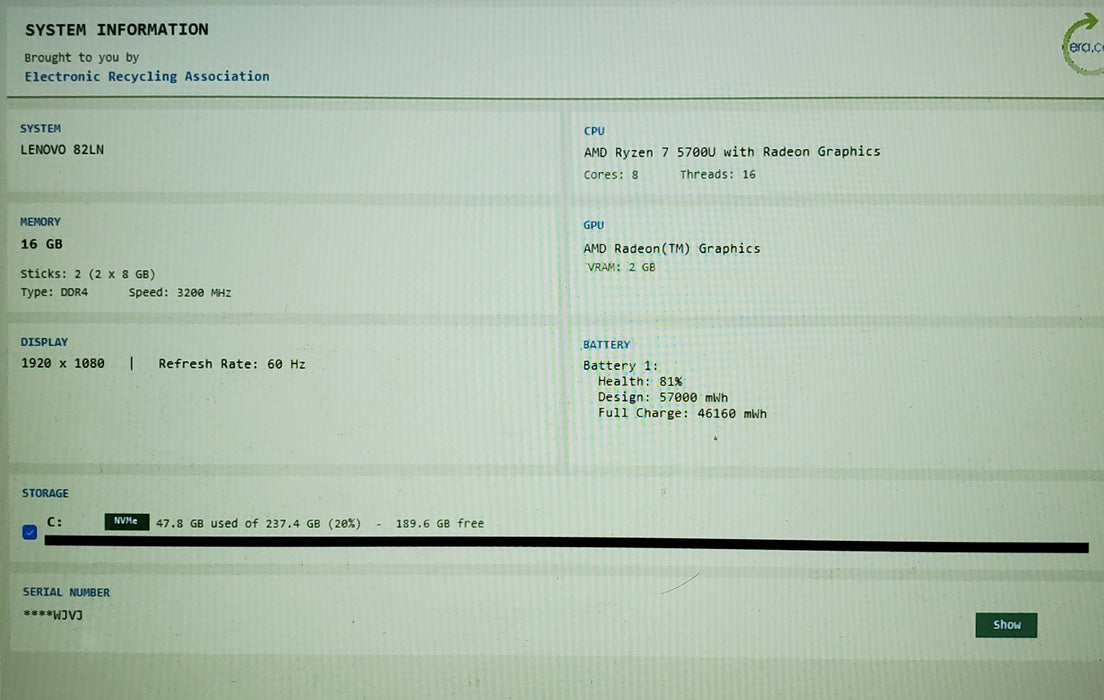This screenshot has height=700, width=1104.
Task: Select the AMD Ryzen 7 5700U text
Action: [x=649, y=152]
